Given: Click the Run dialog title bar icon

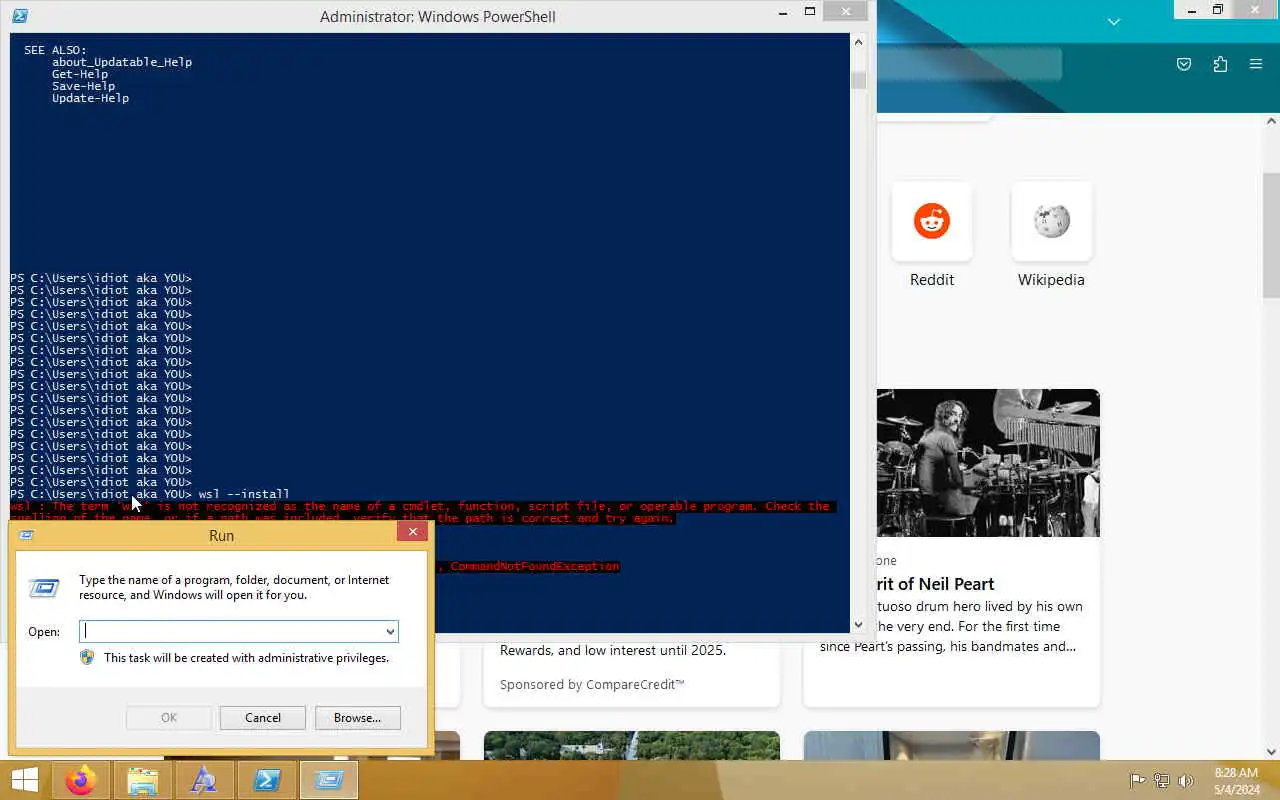Looking at the screenshot, I should (27, 535).
